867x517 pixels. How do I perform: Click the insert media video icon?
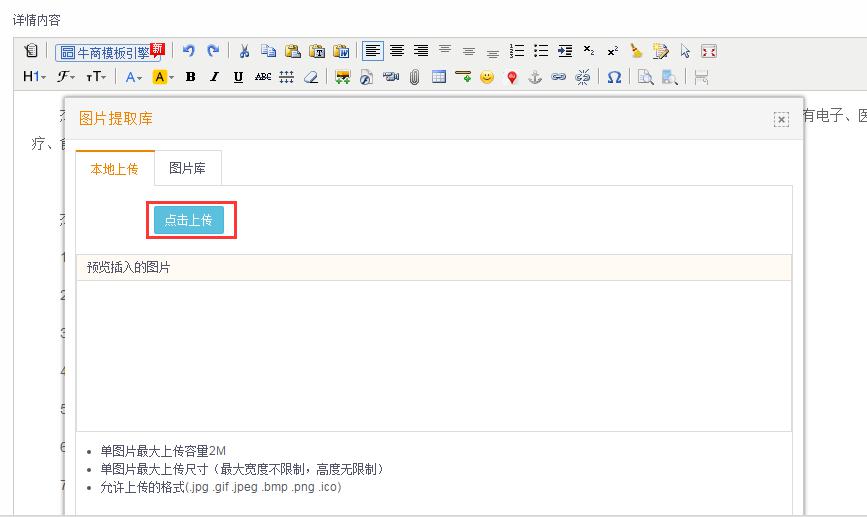pyautogui.click(x=390, y=77)
